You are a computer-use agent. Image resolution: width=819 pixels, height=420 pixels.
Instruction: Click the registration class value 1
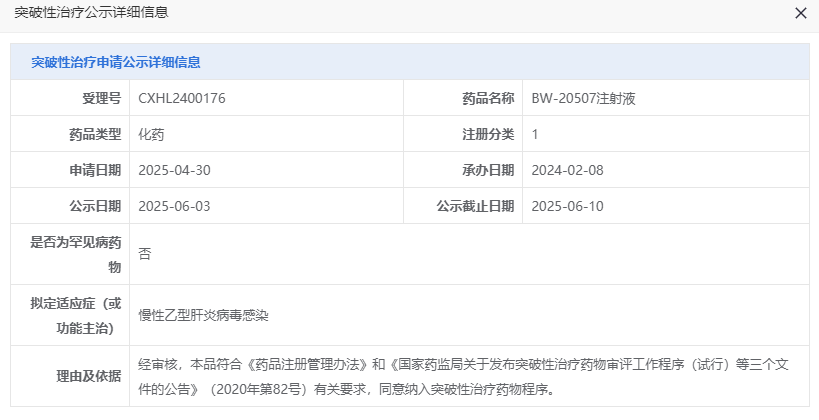coord(535,134)
